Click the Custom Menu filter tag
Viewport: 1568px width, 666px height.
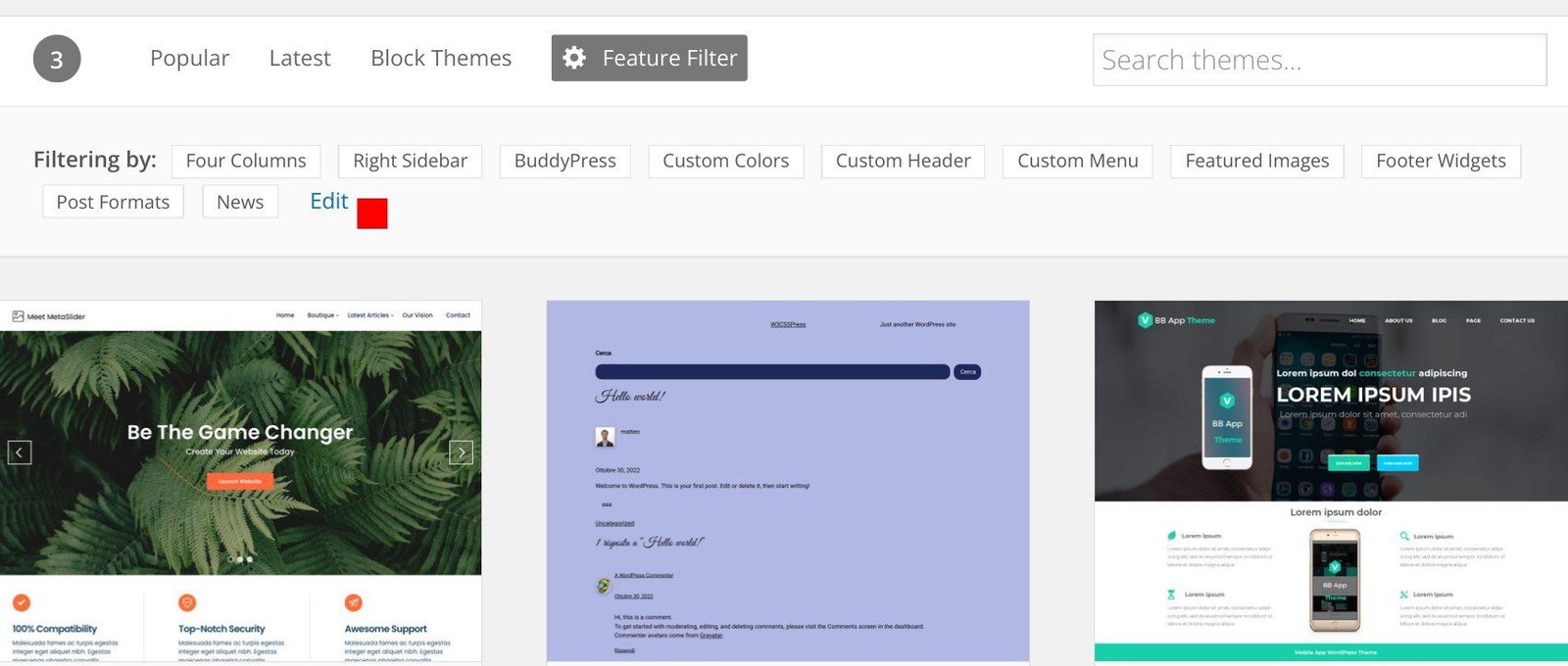[x=1078, y=161]
